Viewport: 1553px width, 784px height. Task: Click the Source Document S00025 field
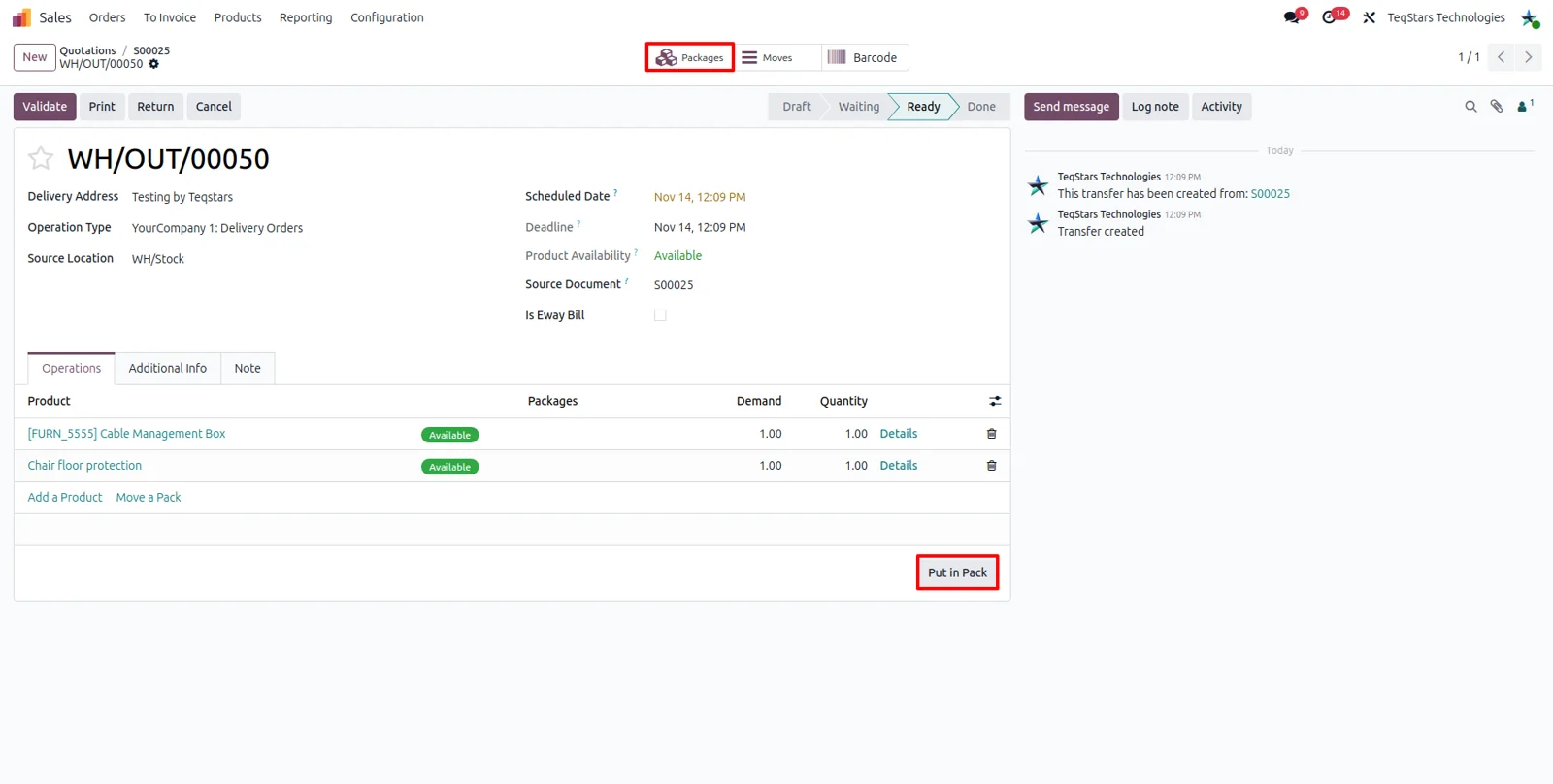pyautogui.click(x=674, y=285)
